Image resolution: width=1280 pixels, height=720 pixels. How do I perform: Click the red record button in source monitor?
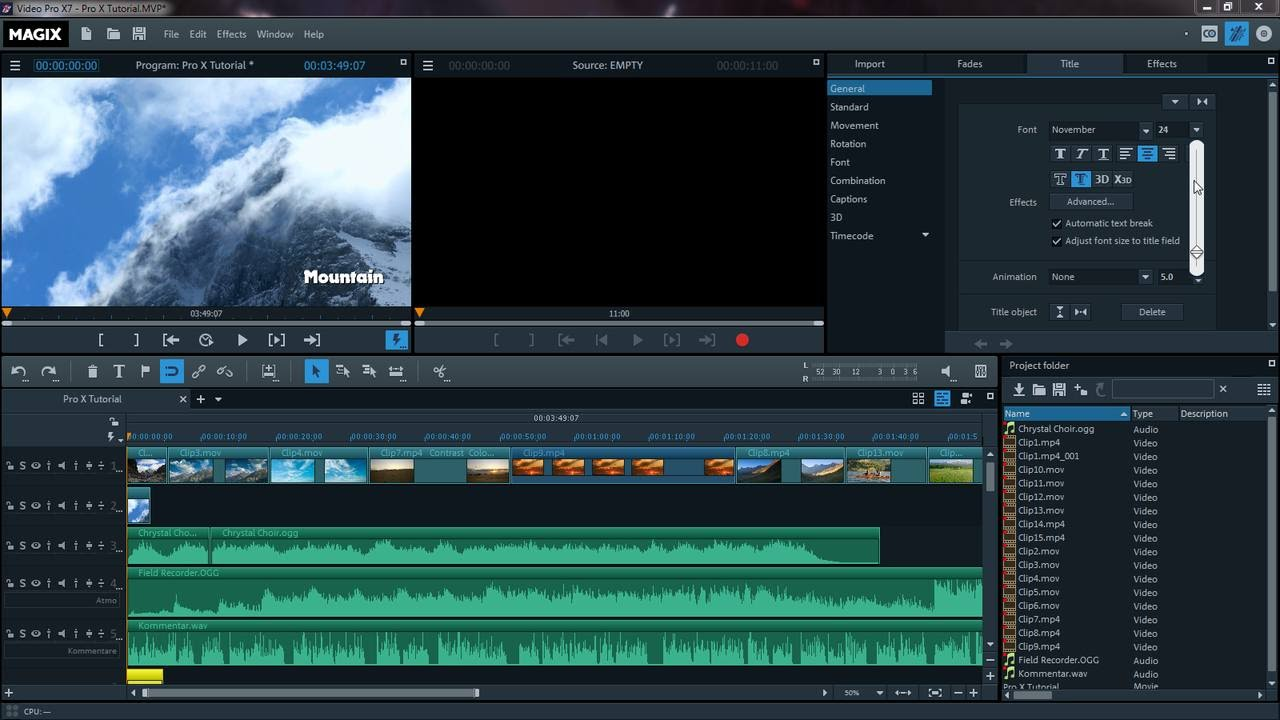tap(742, 340)
